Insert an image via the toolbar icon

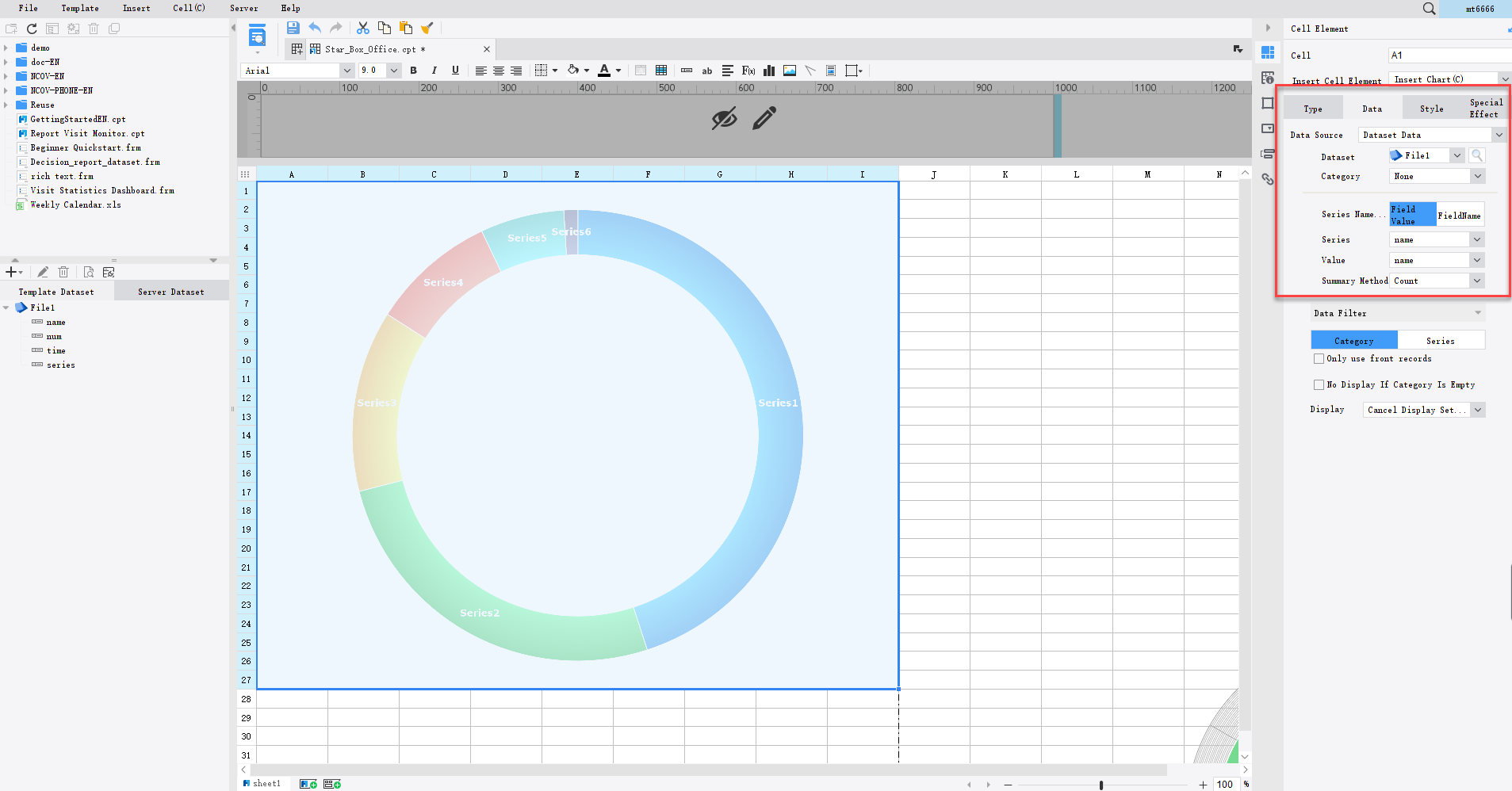click(788, 71)
